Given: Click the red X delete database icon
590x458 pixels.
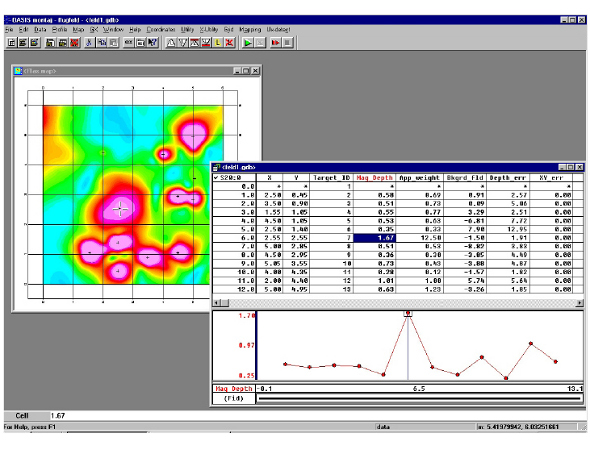Looking at the screenshot, I should (75, 43).
